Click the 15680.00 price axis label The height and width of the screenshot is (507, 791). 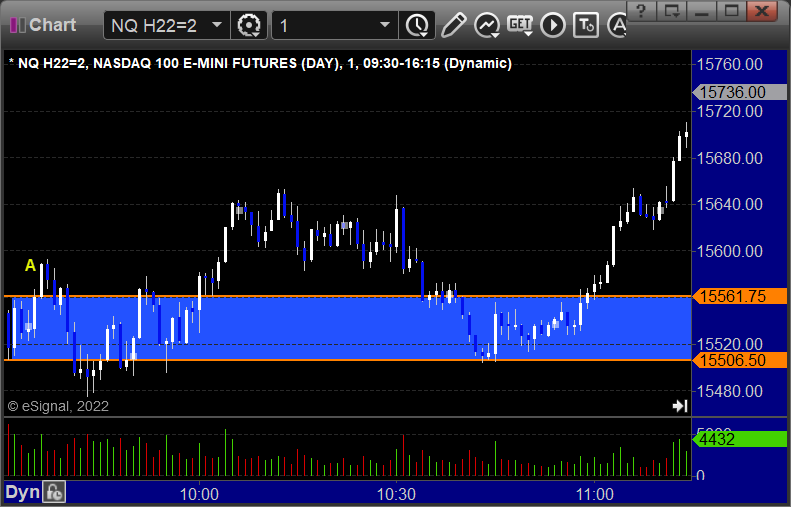coord(729,158)
